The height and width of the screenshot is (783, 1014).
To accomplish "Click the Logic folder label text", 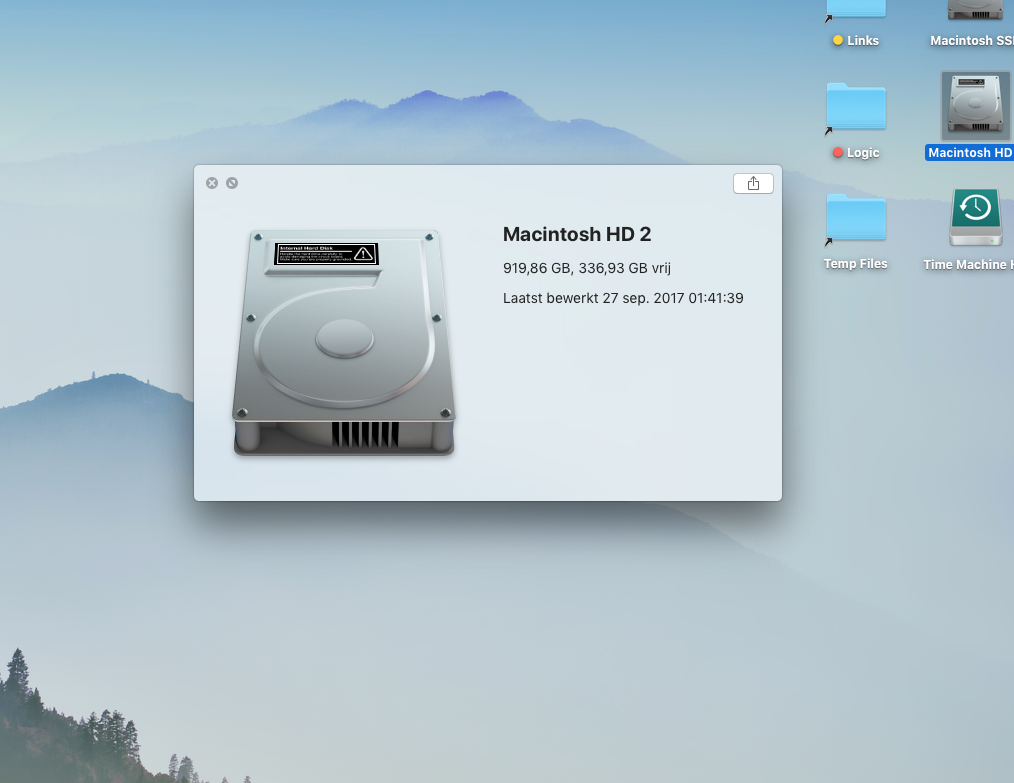I will click(863, 153).
